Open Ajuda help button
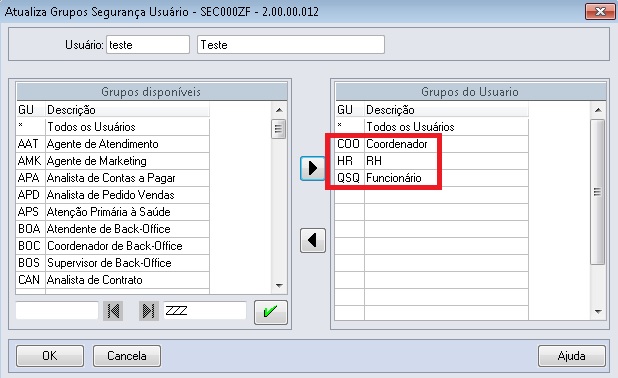This screenshot has height=378, width=618. pos(571,356)
